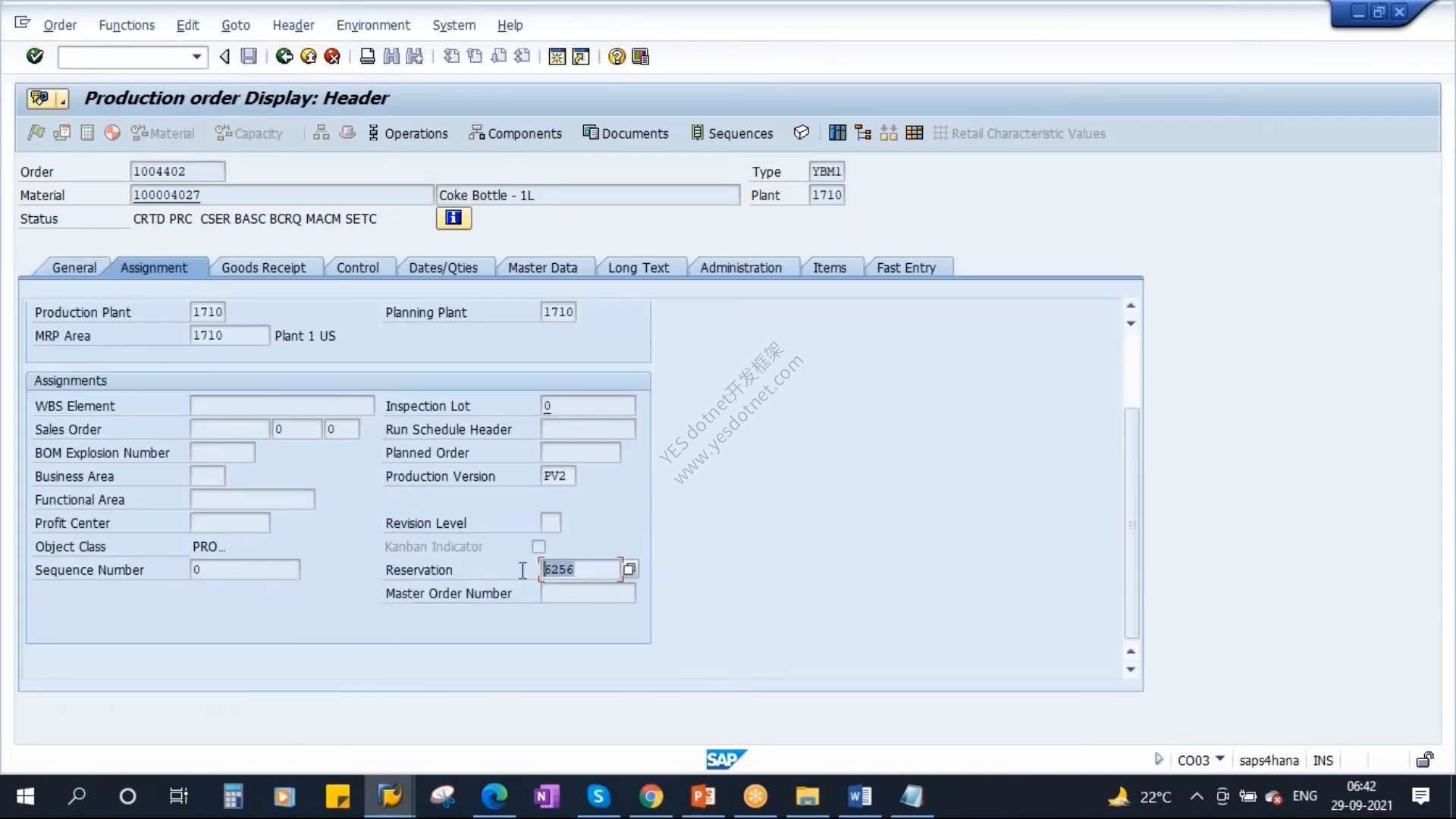Click the Operations overview toolbar button
This screenshot has width=1456, height=819.
pyautogui.click(x=408, y=133)
